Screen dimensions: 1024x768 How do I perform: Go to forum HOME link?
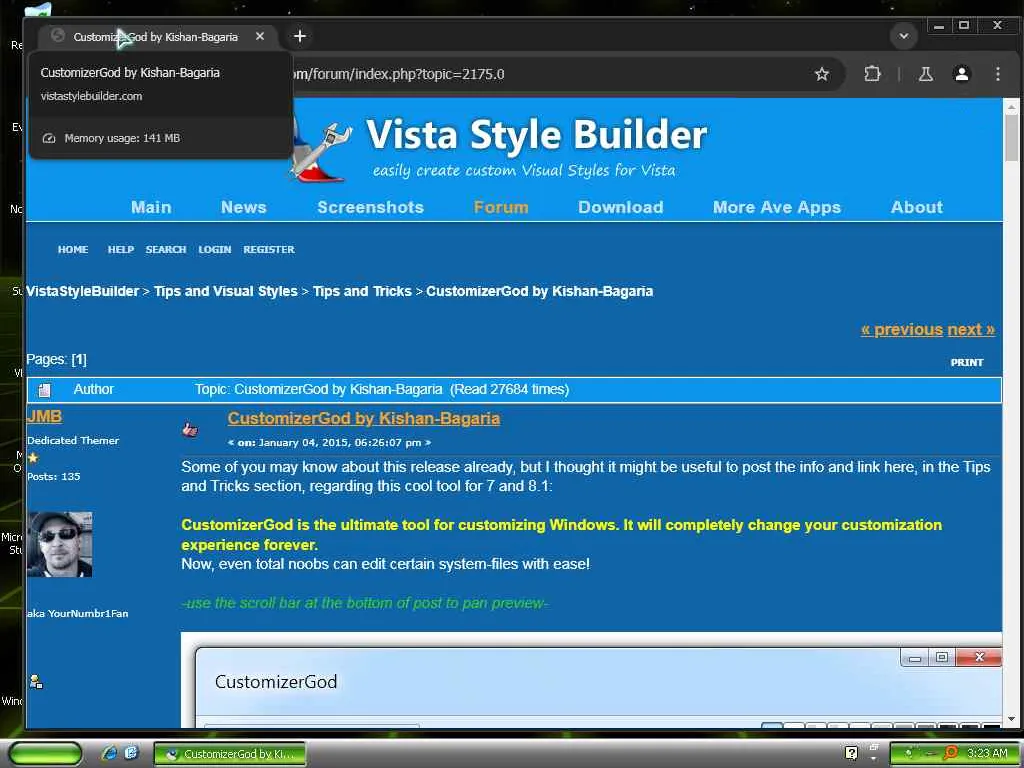72,249
